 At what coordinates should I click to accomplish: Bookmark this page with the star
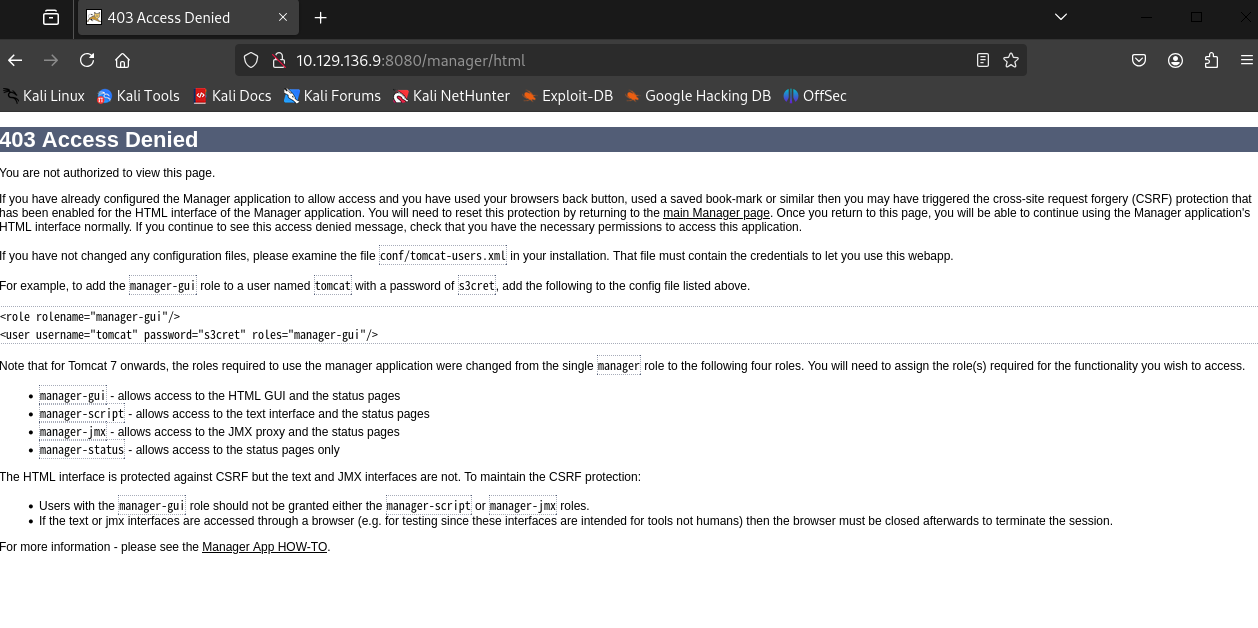(1011, 60)
